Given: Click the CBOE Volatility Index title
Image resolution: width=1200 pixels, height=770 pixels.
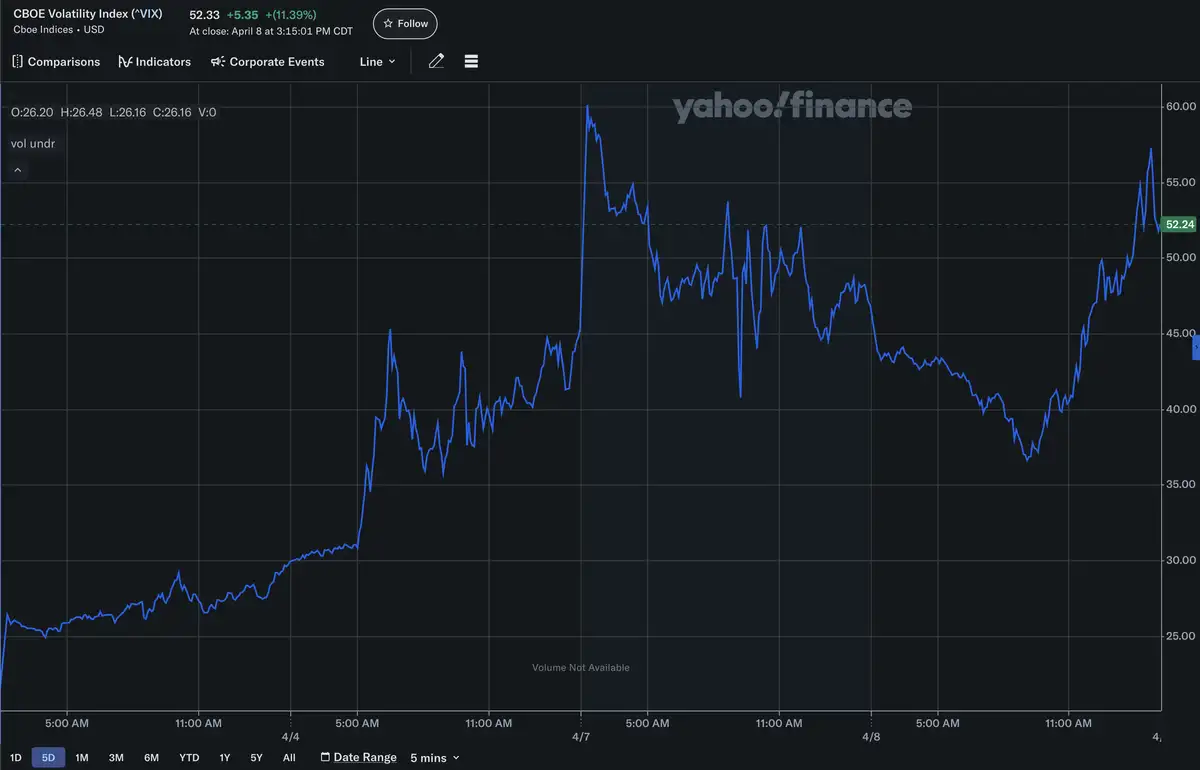Looking at the screenshot, I should (88, 15).
